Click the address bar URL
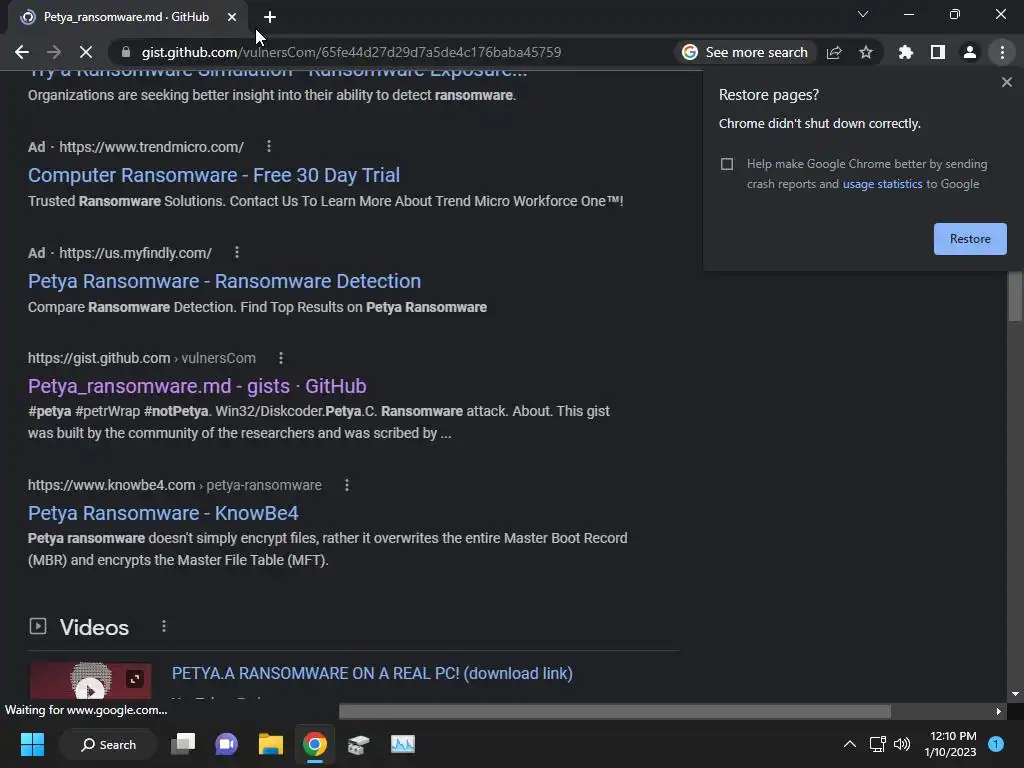Viewport: 1024px width, 768px height. coord(351,52)
